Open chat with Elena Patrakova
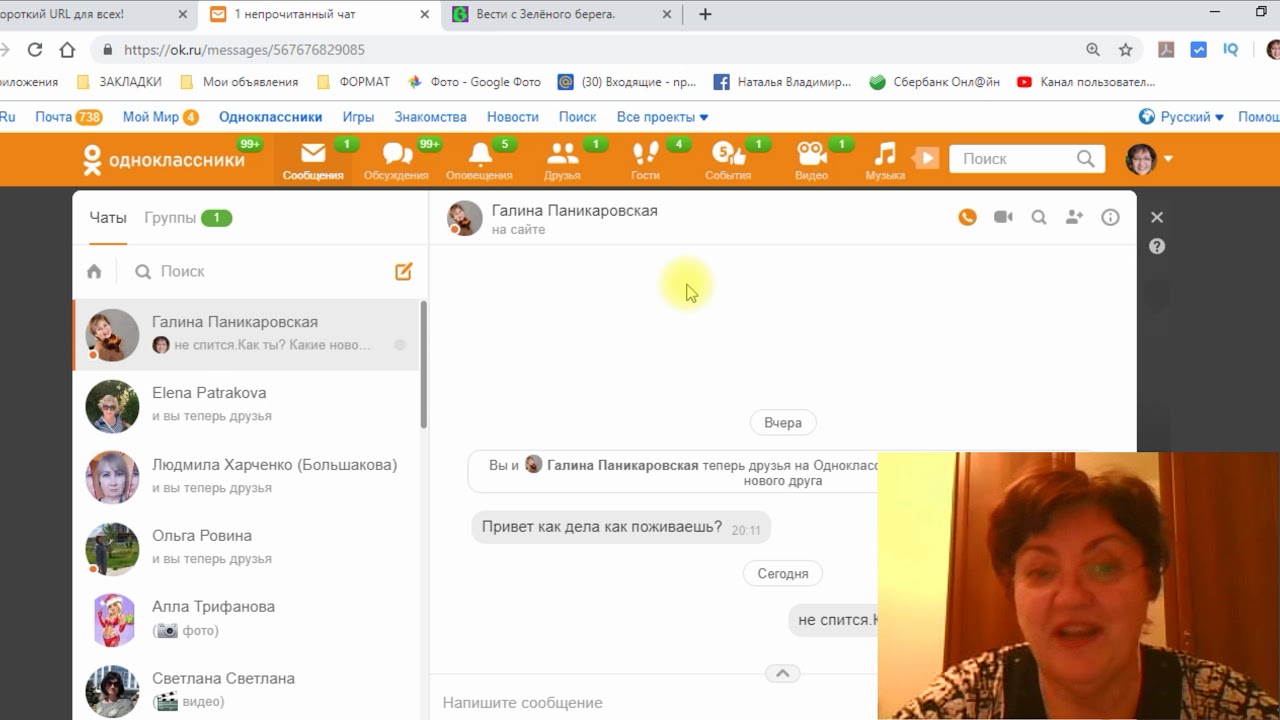 246,406
